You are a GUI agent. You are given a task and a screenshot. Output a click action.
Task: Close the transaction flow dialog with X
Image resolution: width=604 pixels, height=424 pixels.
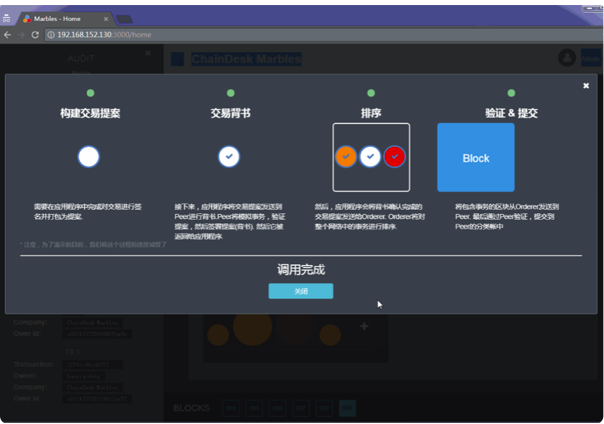tap(586, 86)
